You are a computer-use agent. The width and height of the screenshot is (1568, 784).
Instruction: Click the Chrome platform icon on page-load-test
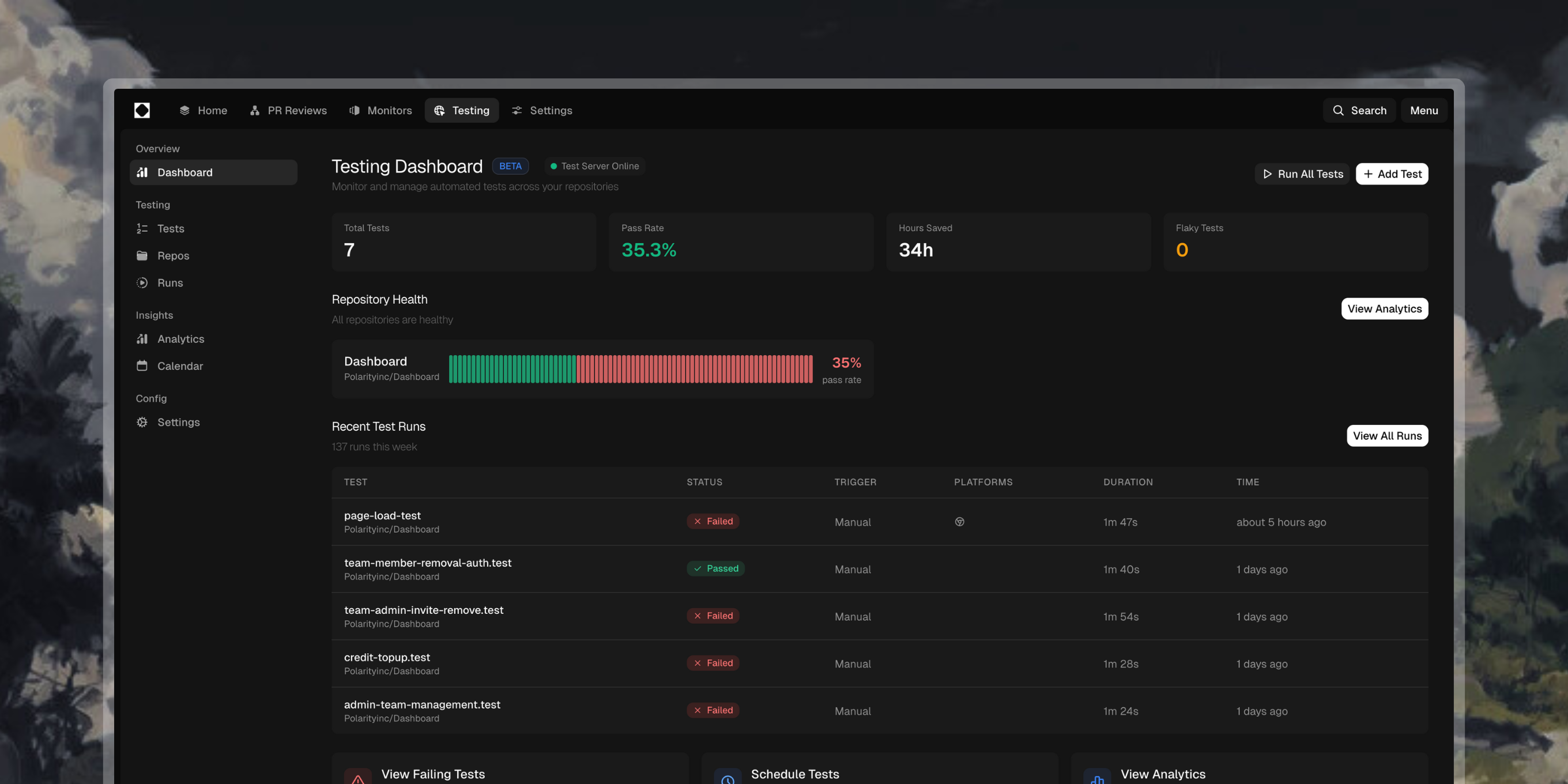tap(959, 522)
